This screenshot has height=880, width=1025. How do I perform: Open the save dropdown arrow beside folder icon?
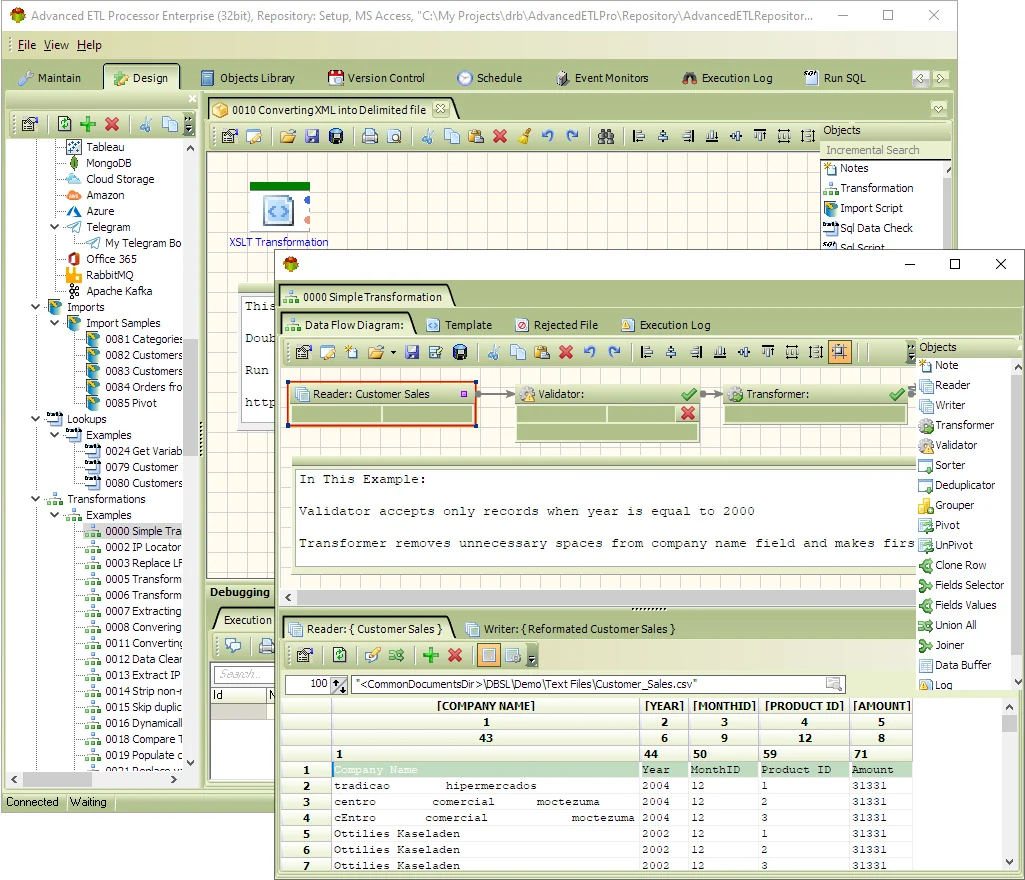(x=393, y=352)
